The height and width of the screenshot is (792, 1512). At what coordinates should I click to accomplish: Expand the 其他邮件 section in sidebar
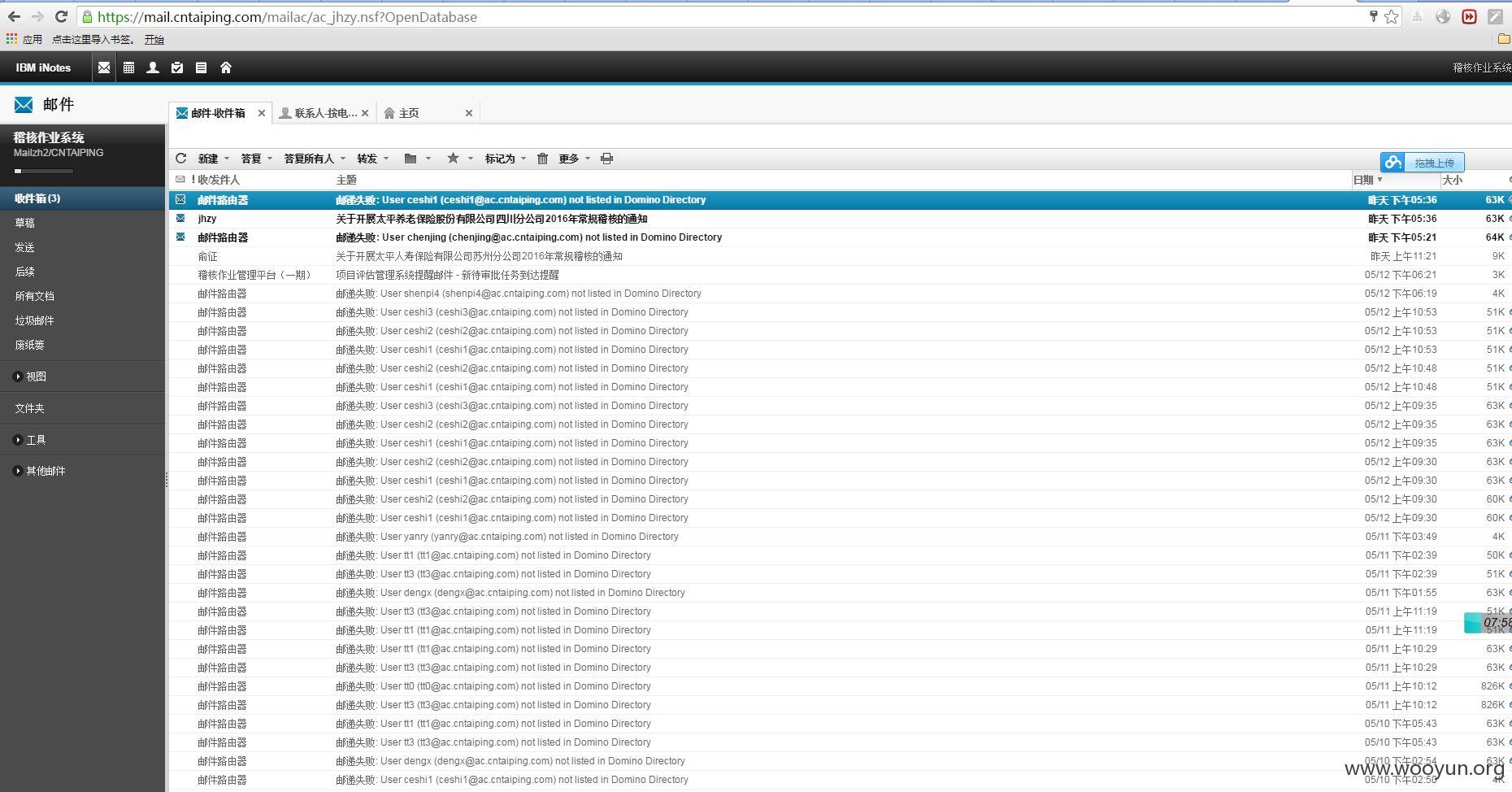18,471
